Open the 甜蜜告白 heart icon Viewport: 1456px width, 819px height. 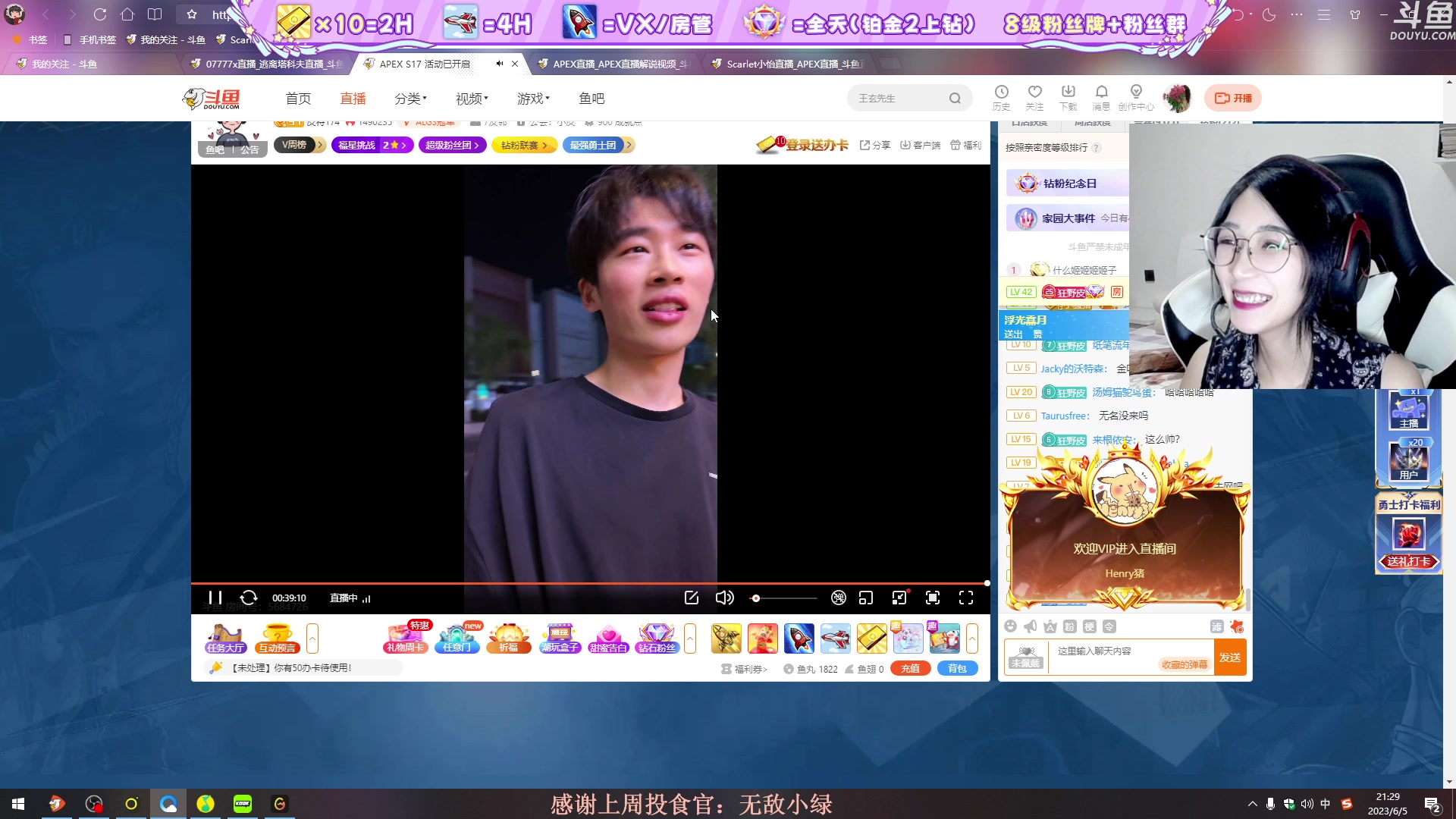click(608, 639)
